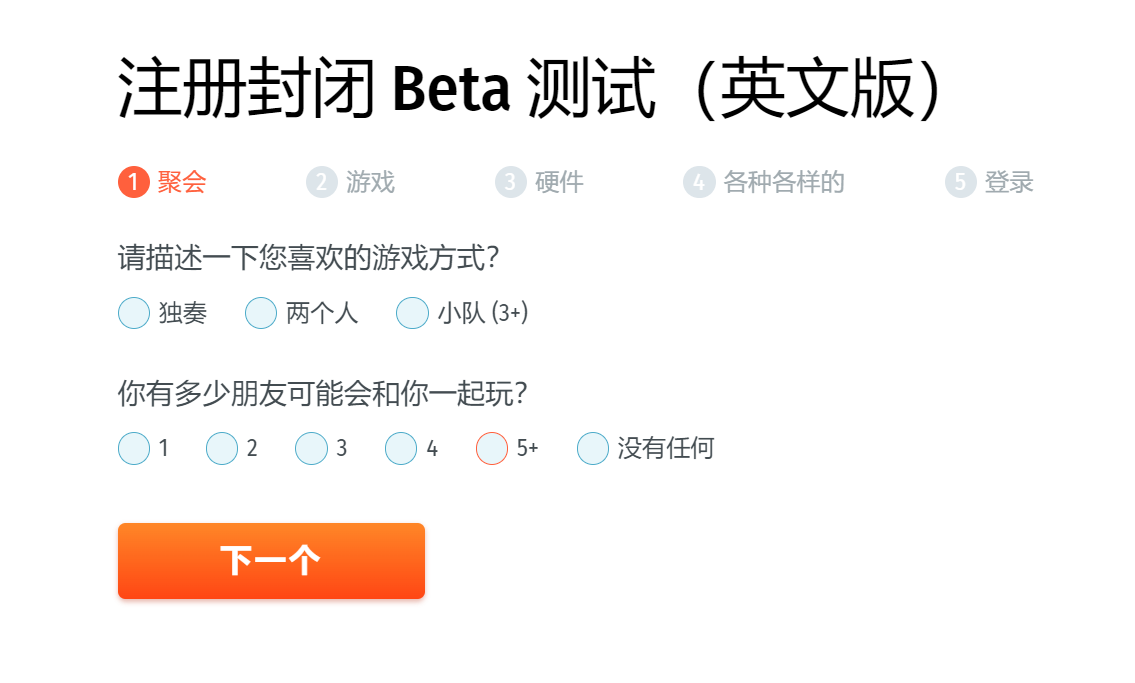
Task: Select the 独奏 radio option
Action: click(134, 313)
